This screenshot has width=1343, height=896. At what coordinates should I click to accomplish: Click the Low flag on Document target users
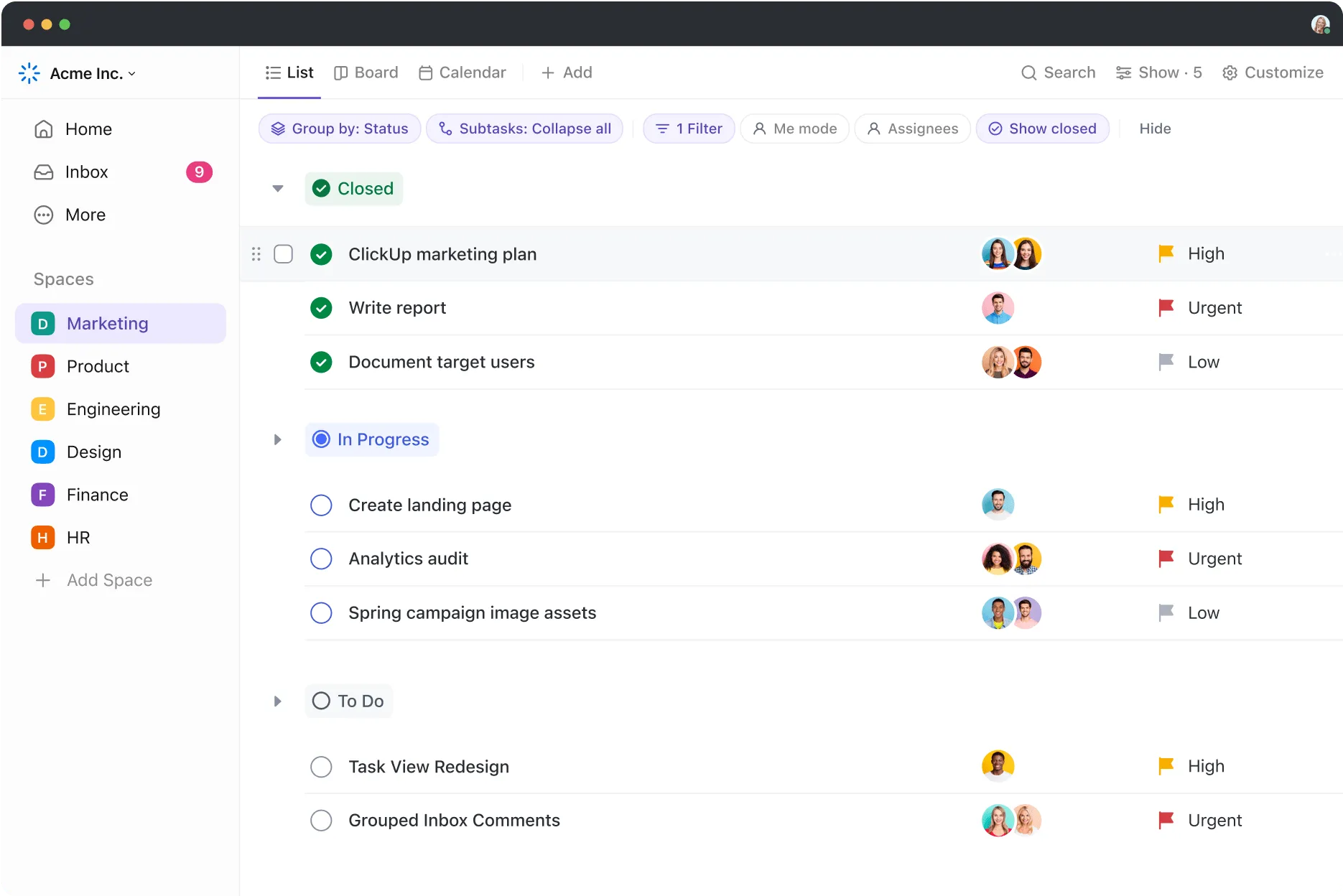tap(1166, 362)
